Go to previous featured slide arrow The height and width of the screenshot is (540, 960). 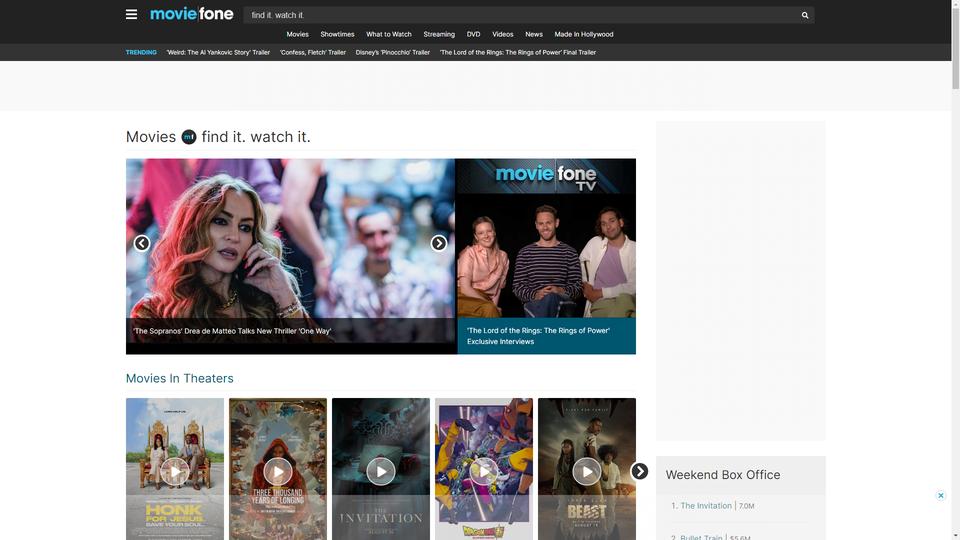[x=141, y=243]
